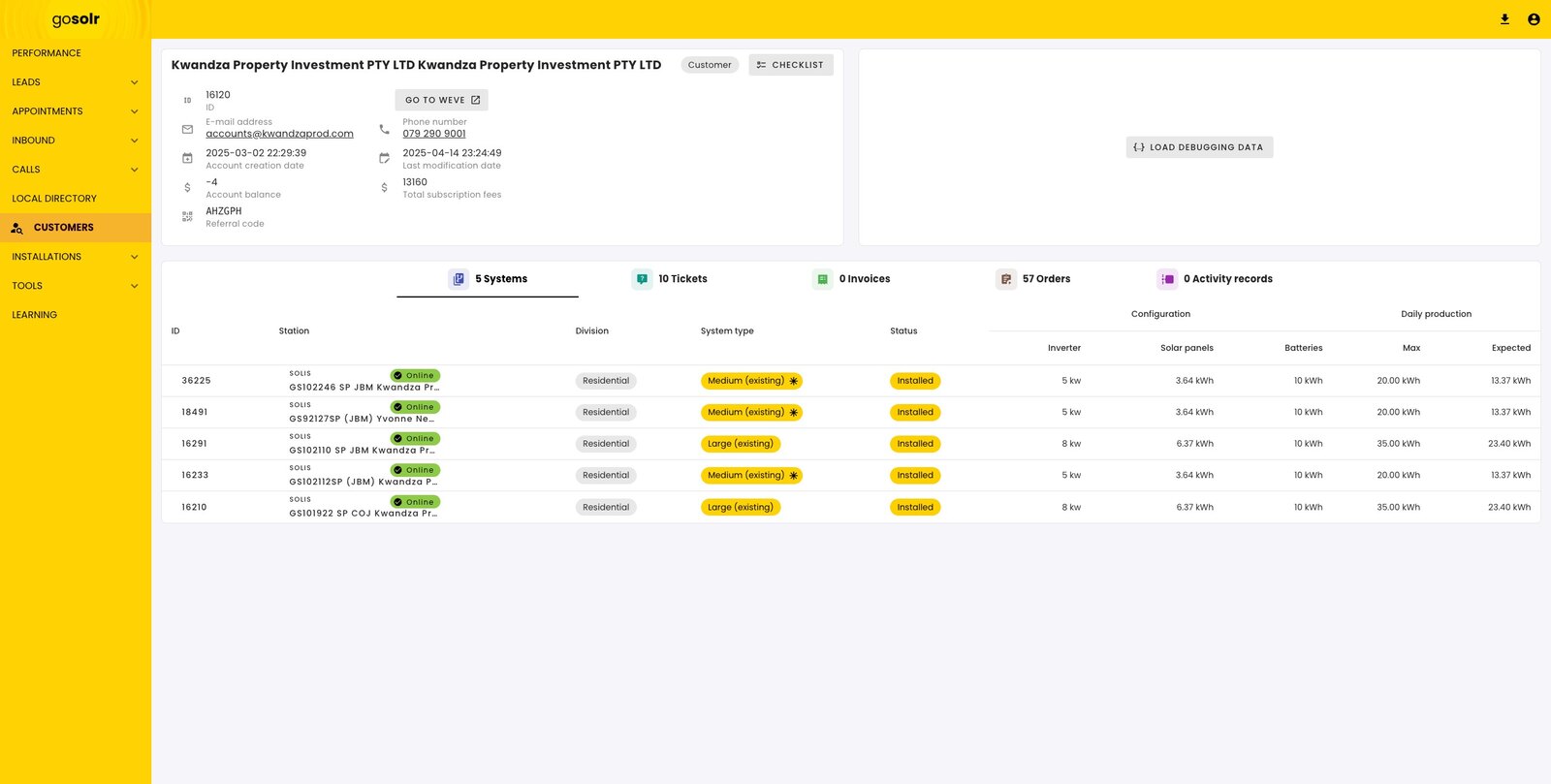Click Large (existing) badge in row 16291
The image size is (1551, 784).
coord(741,444)
